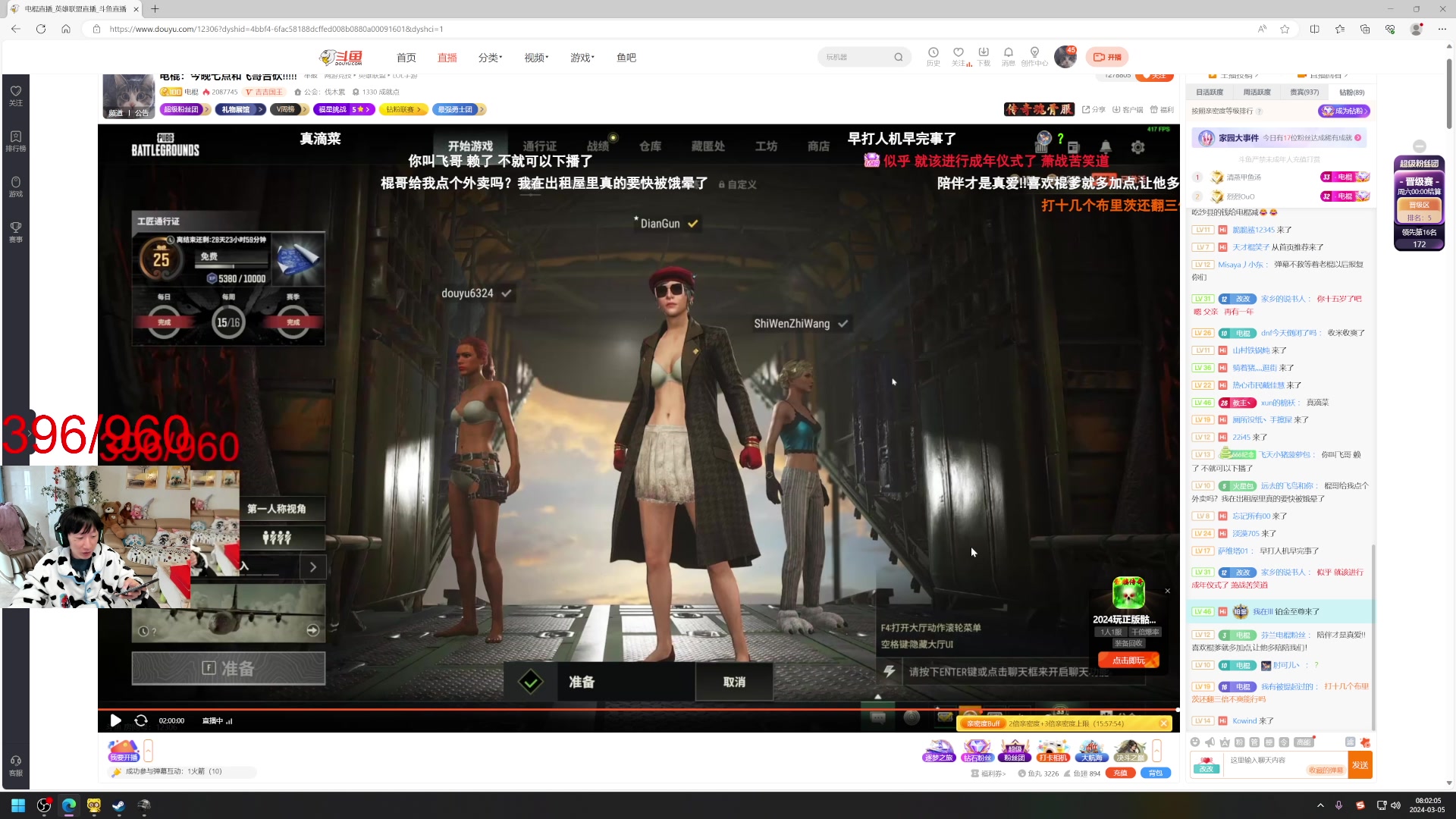Expand the 超级粉丝团 badge arrow
Viewport: 1456px width, 819px height.
206,110
